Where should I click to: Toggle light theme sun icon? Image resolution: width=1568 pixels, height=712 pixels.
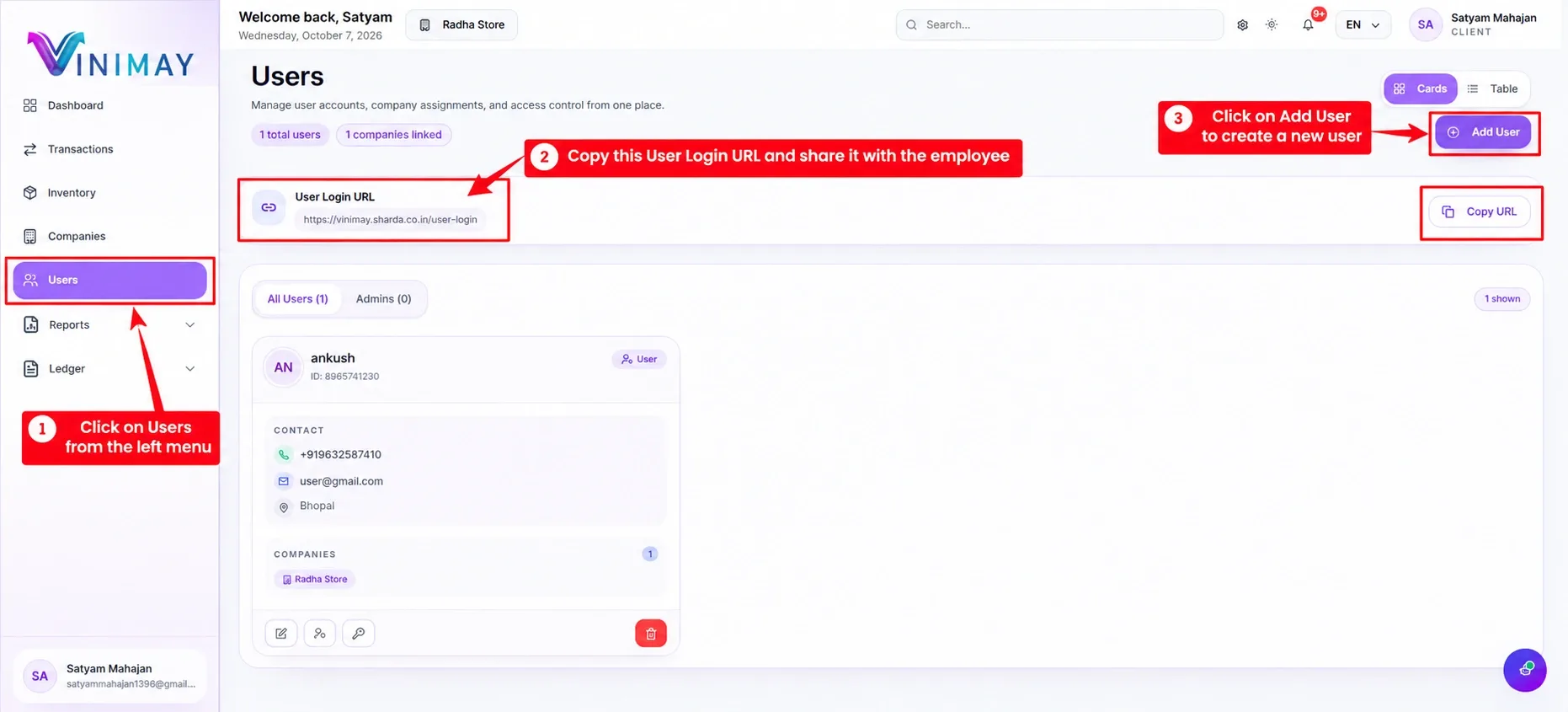coord(1272,24)
